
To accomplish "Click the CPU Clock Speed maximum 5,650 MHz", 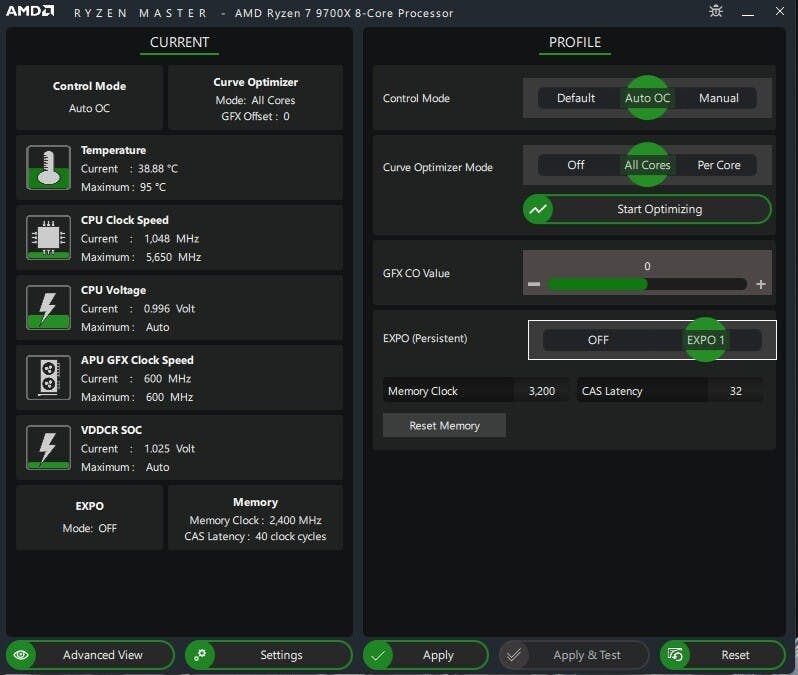I will coord(174,257).
